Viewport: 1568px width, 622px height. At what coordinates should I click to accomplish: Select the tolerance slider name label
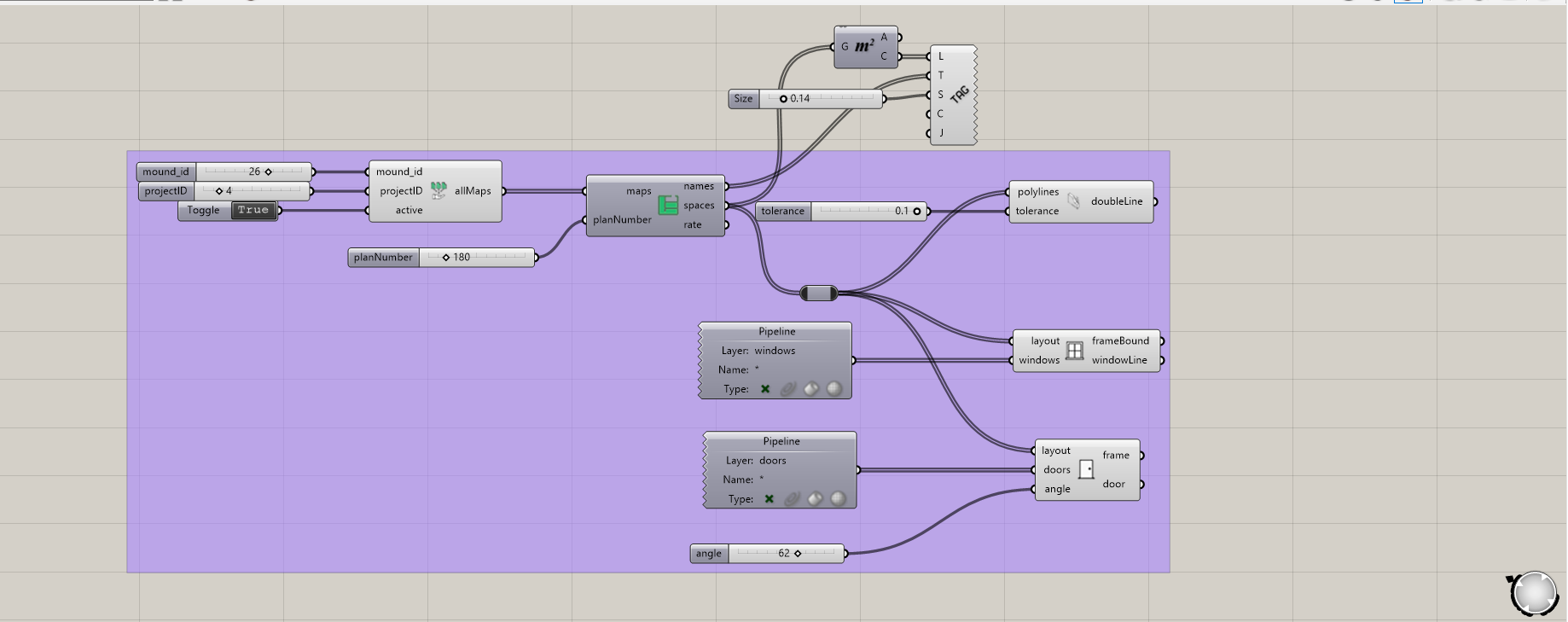point(783,211)
